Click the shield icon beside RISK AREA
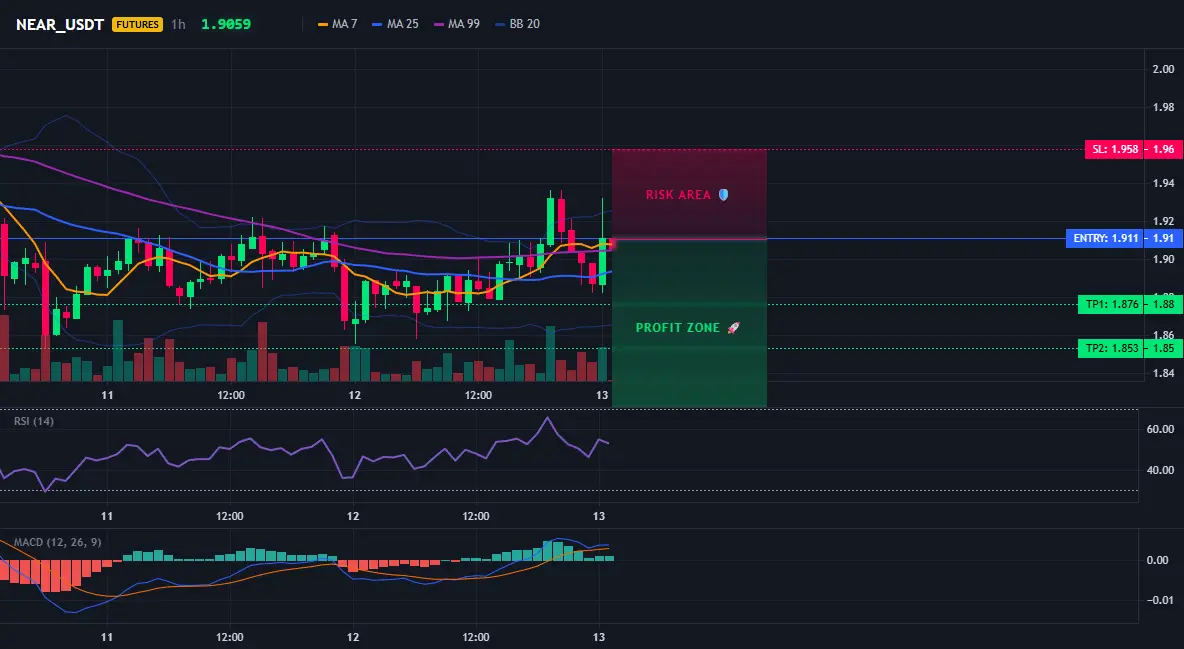This screenshot has height=649, width=1184. (723, 195)
